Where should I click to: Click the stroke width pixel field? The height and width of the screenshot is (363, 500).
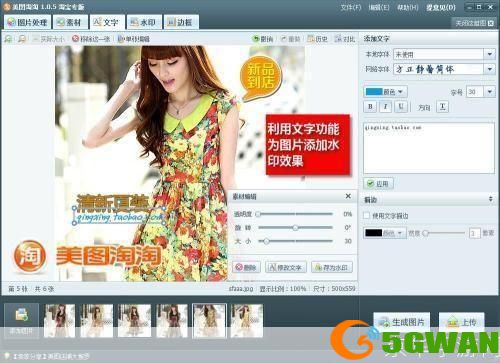pos(475,233)
